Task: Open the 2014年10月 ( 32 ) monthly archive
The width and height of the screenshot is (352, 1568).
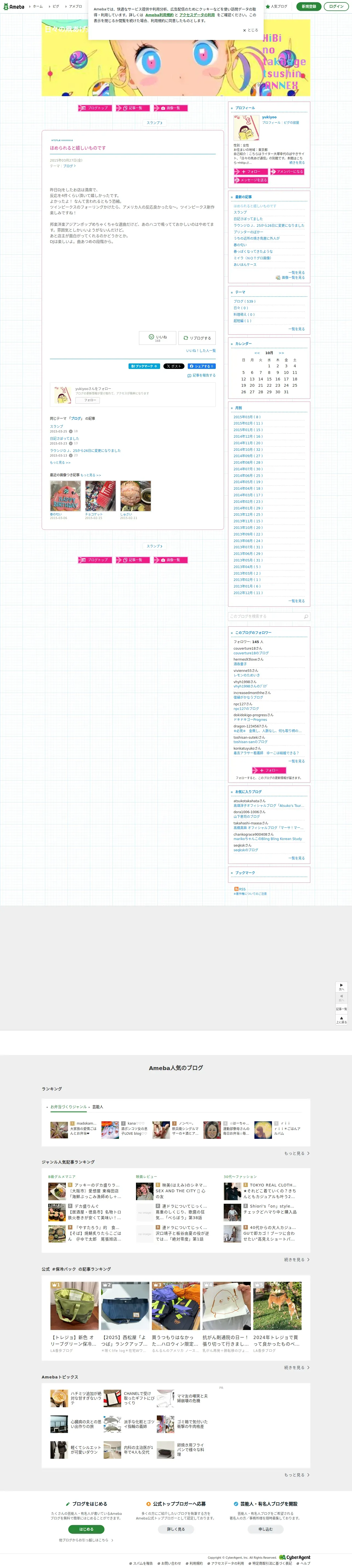Action: (x=248, y=450)
